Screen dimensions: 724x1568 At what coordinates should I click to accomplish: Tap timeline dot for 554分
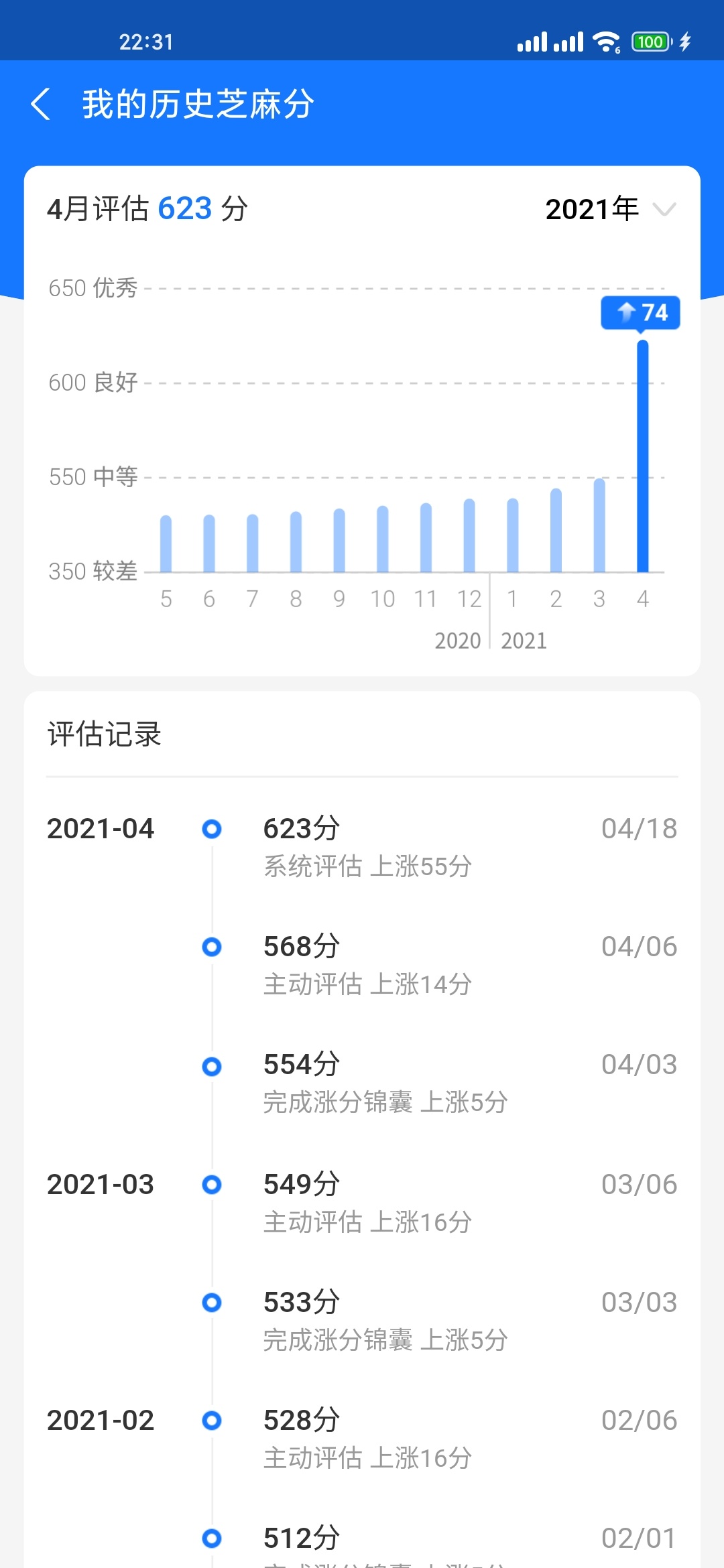point(212,1066)
